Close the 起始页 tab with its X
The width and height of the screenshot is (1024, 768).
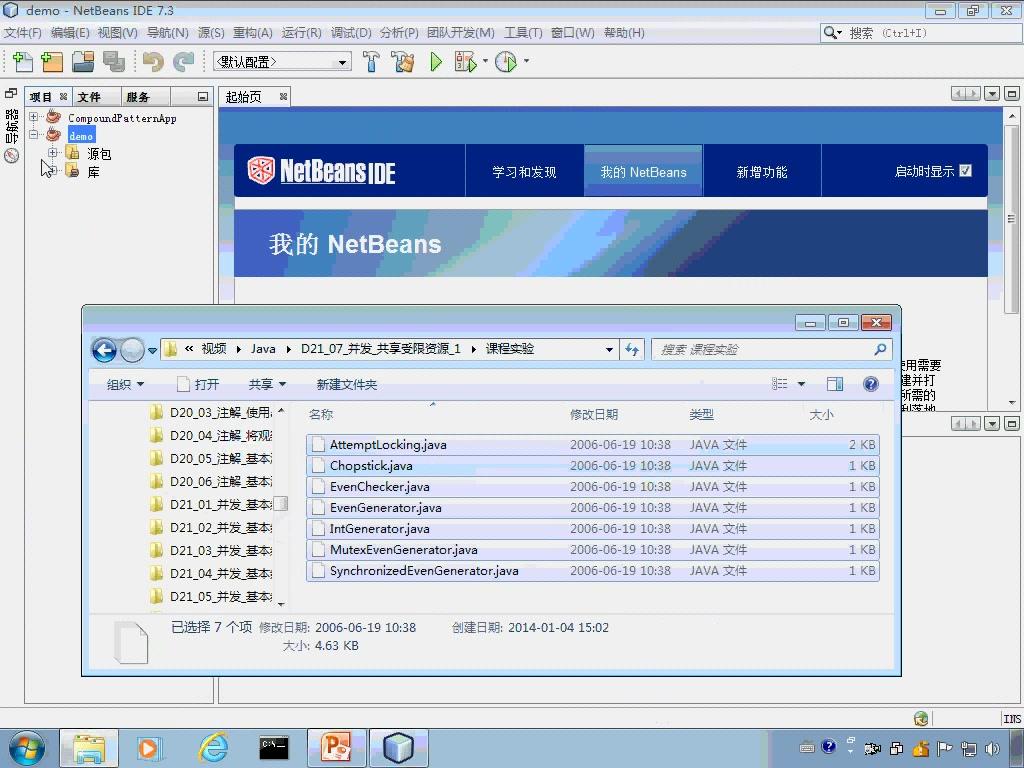click(283, 97)
